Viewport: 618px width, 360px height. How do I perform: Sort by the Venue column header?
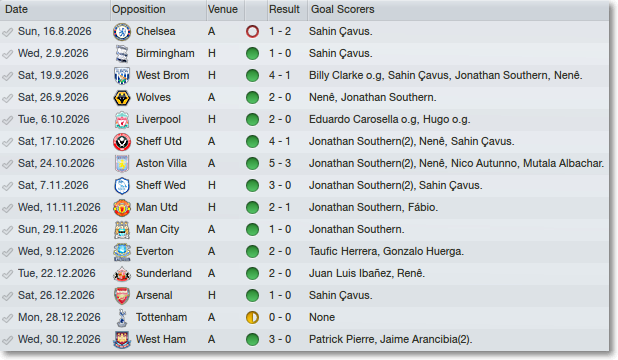[x=225, y=9]
